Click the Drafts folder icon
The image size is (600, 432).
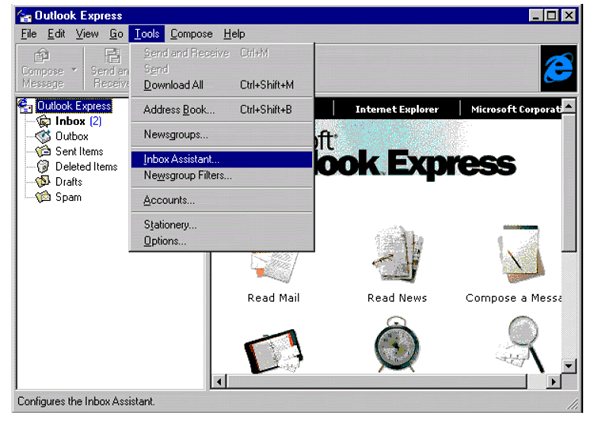pyautogui.click(x=43, y=181)
